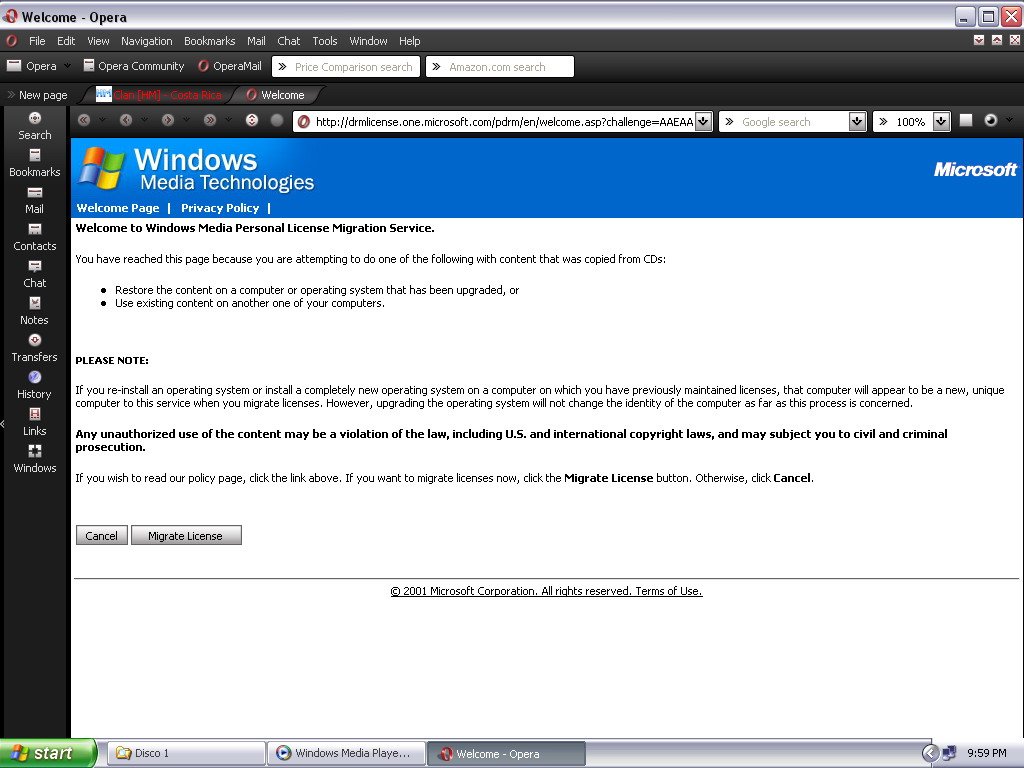The height and width of the screenshot is (768, 1024).
Task: Click the Opera icon left of File menu
Action: pyautogui.click(x=12, y=40)
